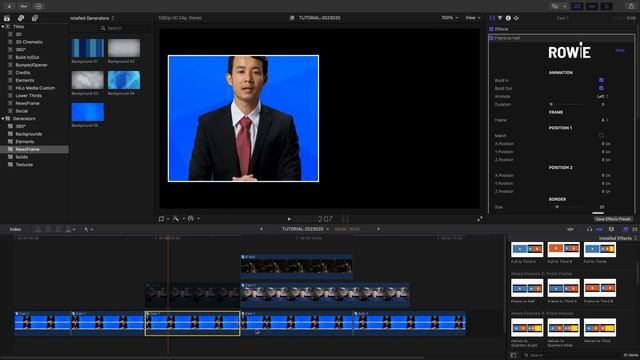Select the B-Roll clip in the timeline
Viewport: 640px width, 360px height.
pos(296,266)
